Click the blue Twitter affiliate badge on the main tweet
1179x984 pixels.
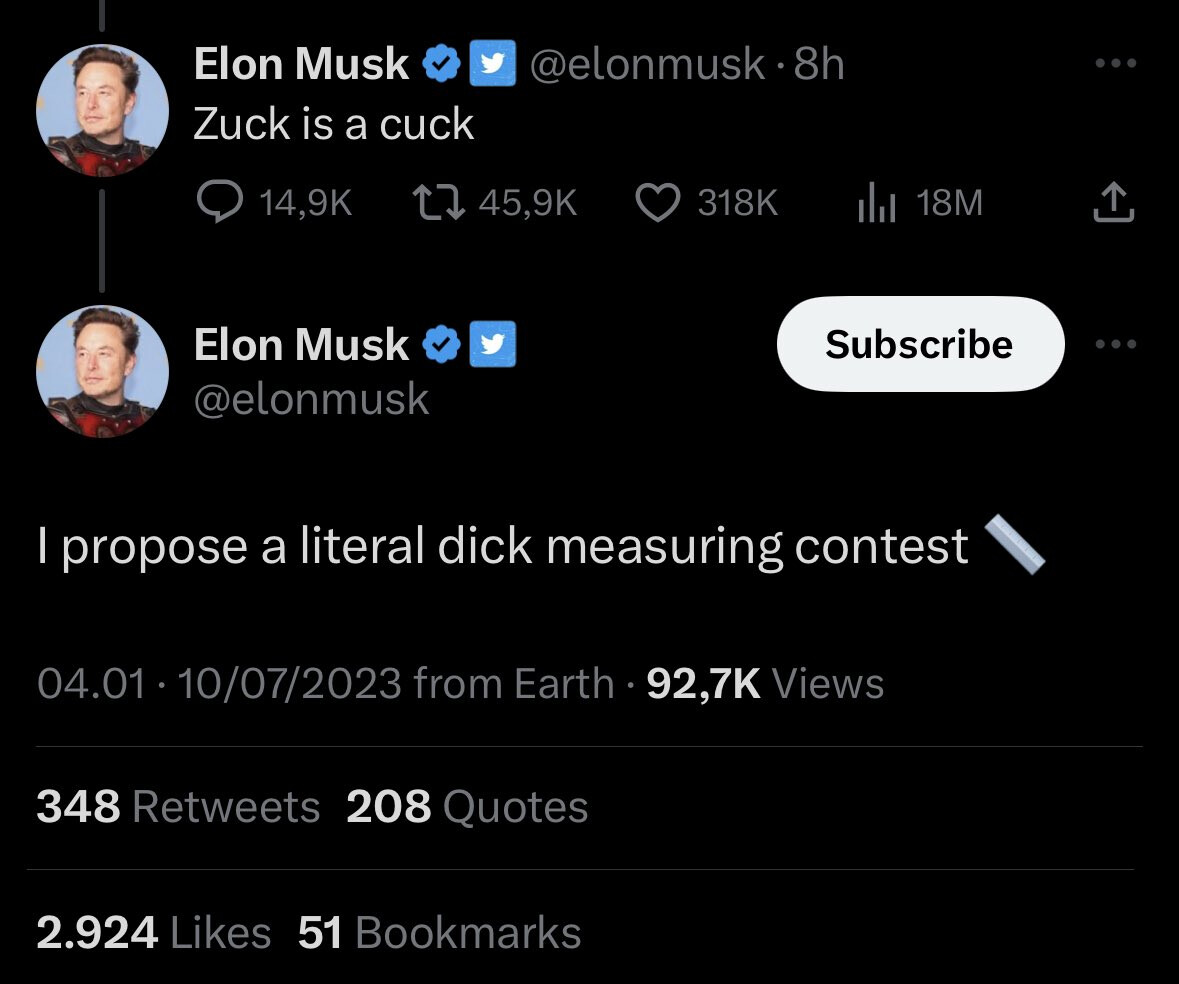click(x=492, y=344)
